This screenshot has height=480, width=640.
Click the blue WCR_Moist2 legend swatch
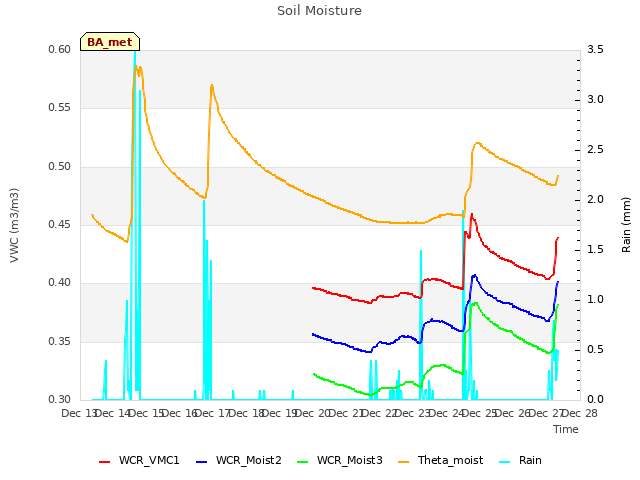click(x=202, y=462)
